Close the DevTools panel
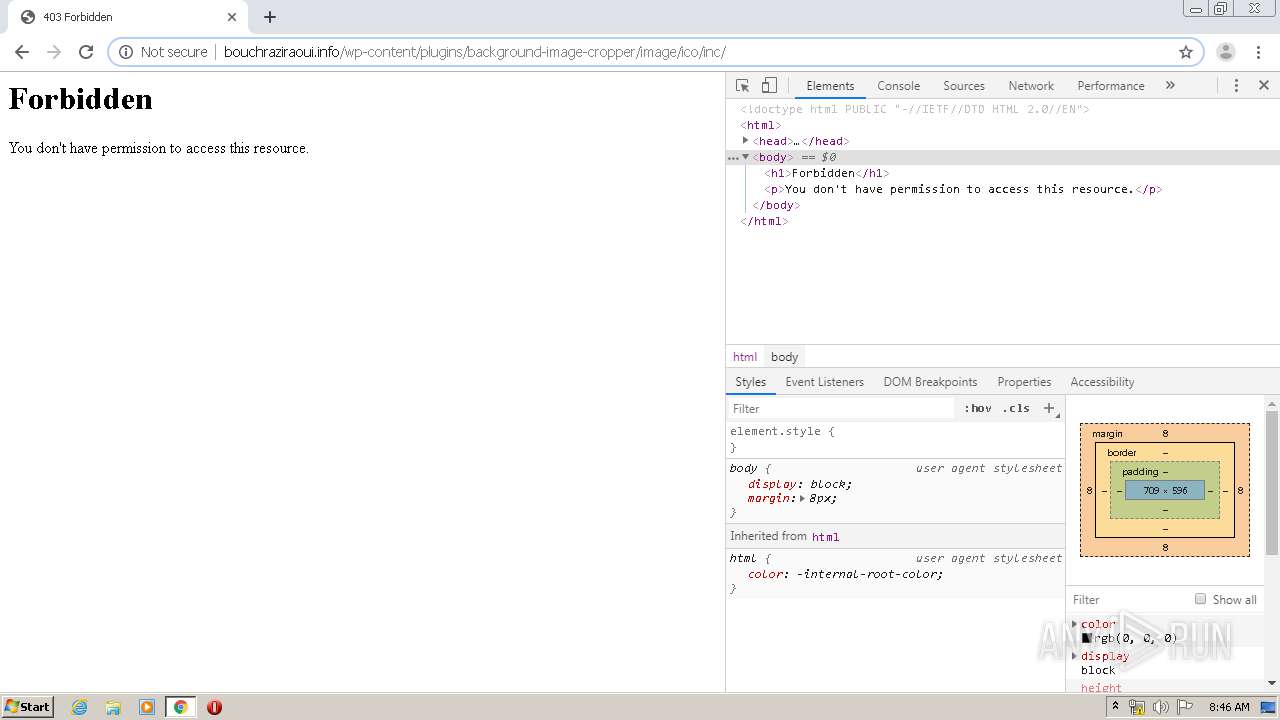Image resolution: width=1280 pixels, height=720 pixels. 1264,86
